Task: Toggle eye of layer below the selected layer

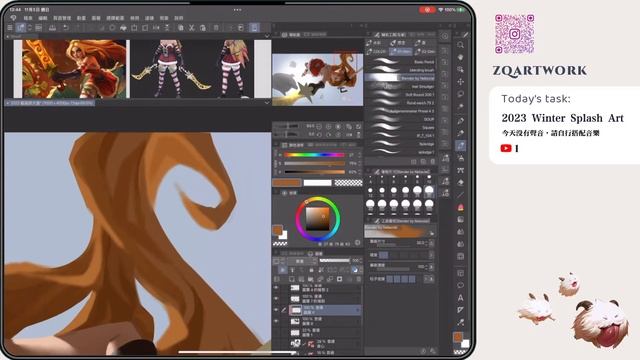Action: [276, 322]
